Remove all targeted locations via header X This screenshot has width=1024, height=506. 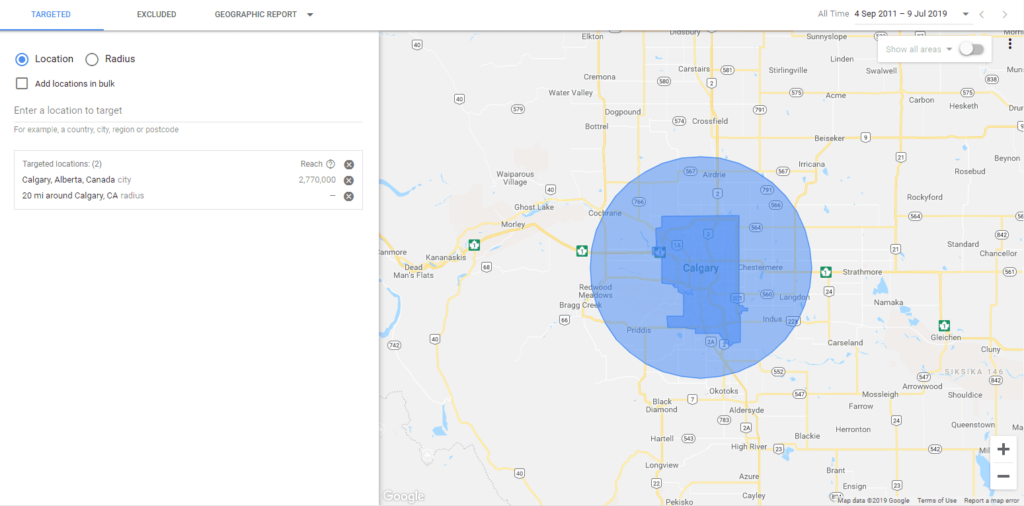click(348, 164)
